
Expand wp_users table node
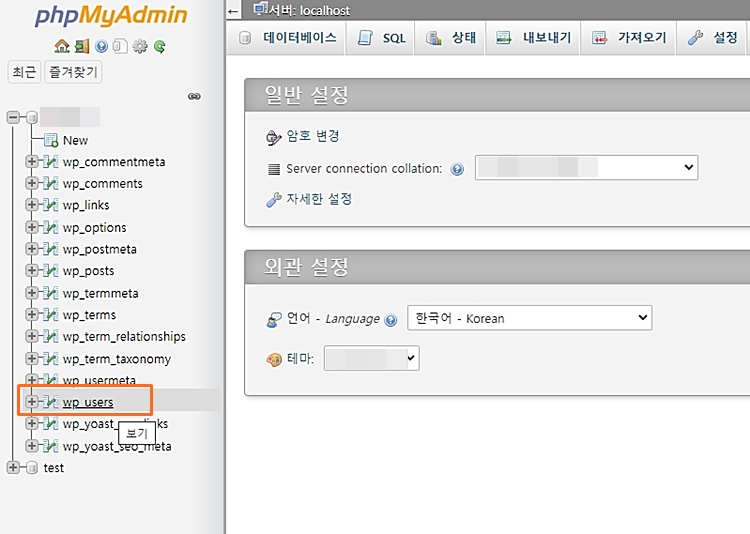pyautogui.click(x=32, y=401)
